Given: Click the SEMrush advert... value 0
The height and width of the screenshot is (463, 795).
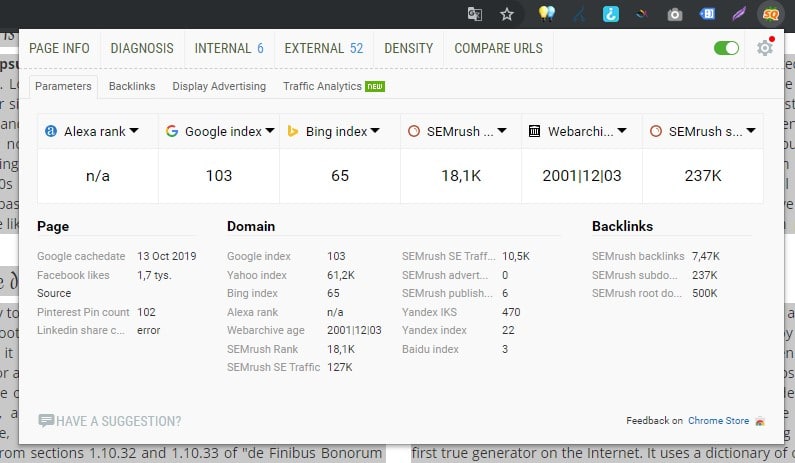Looking at the screenshot, I should [x=505, y=275].
